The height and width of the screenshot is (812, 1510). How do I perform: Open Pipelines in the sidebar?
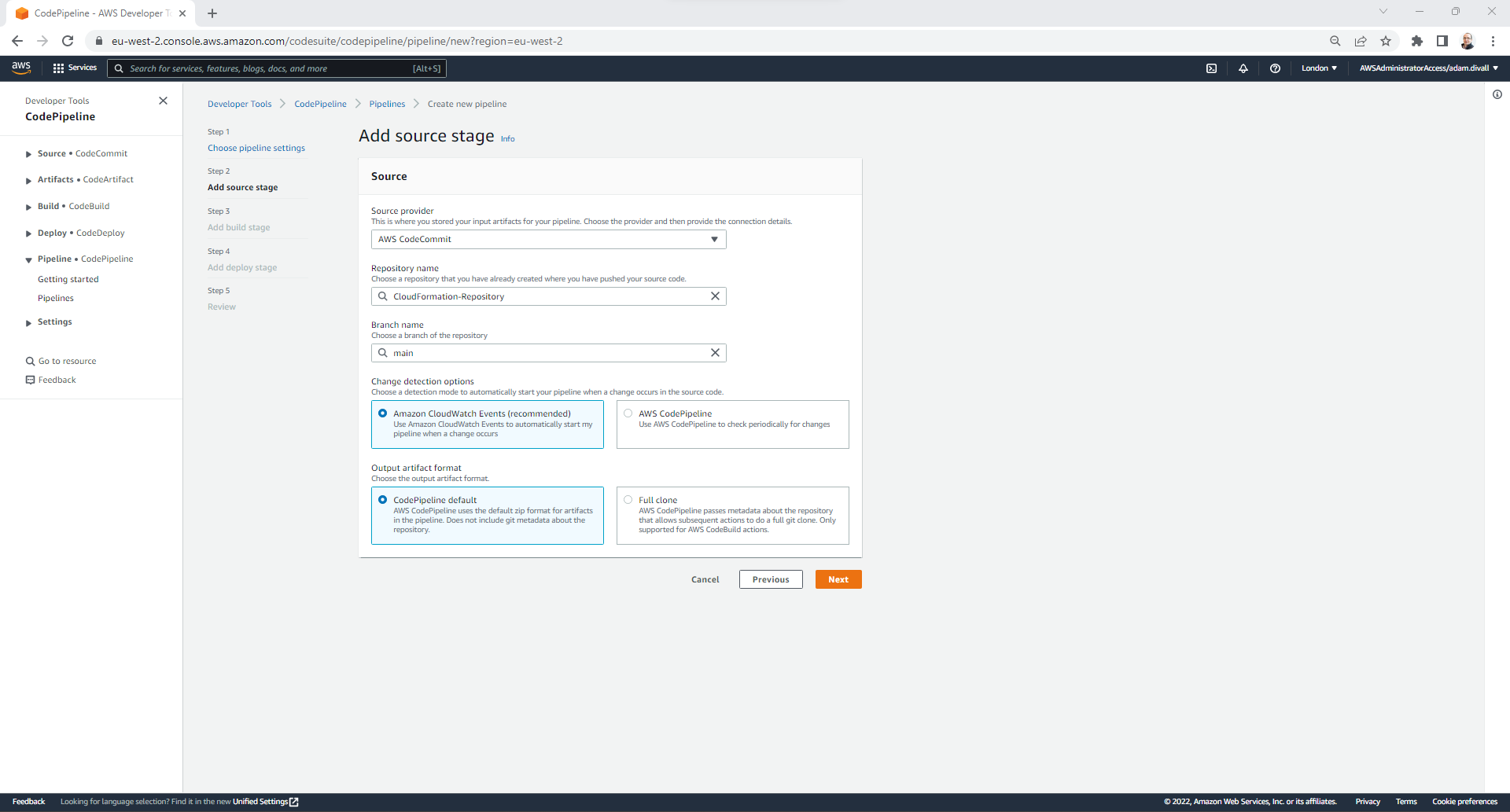[x=56, y=299]
